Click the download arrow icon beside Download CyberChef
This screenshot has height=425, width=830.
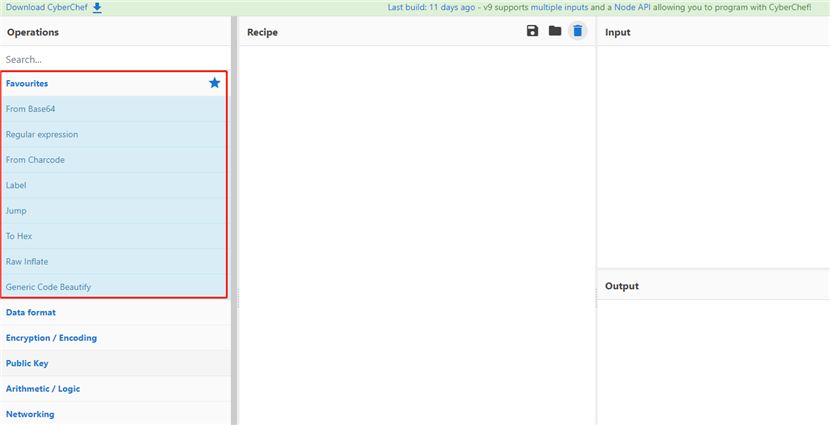[97, 8]
